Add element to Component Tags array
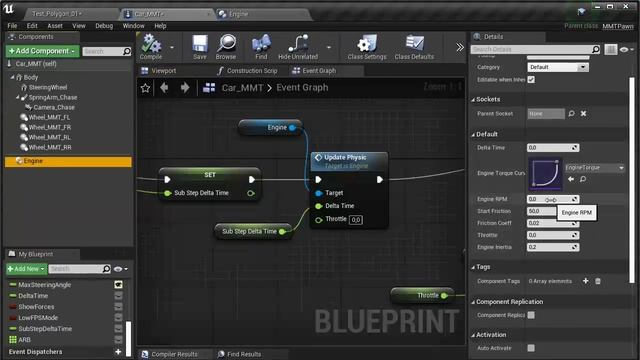This screenshot has height=360, width=640. (x=586, y=281)
